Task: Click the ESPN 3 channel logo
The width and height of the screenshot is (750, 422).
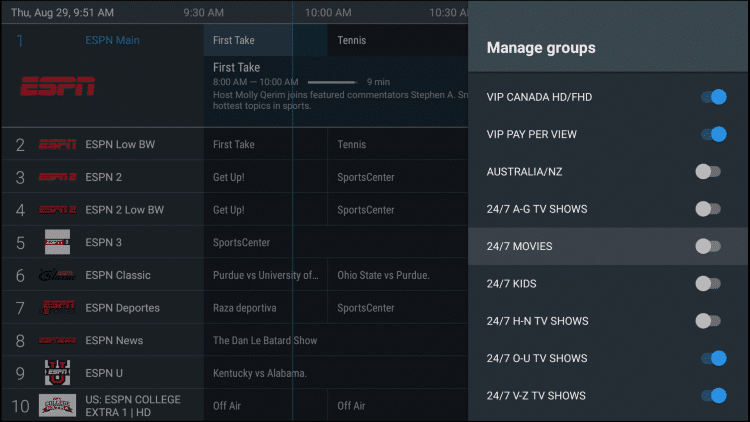Action: tap(57, 242)
